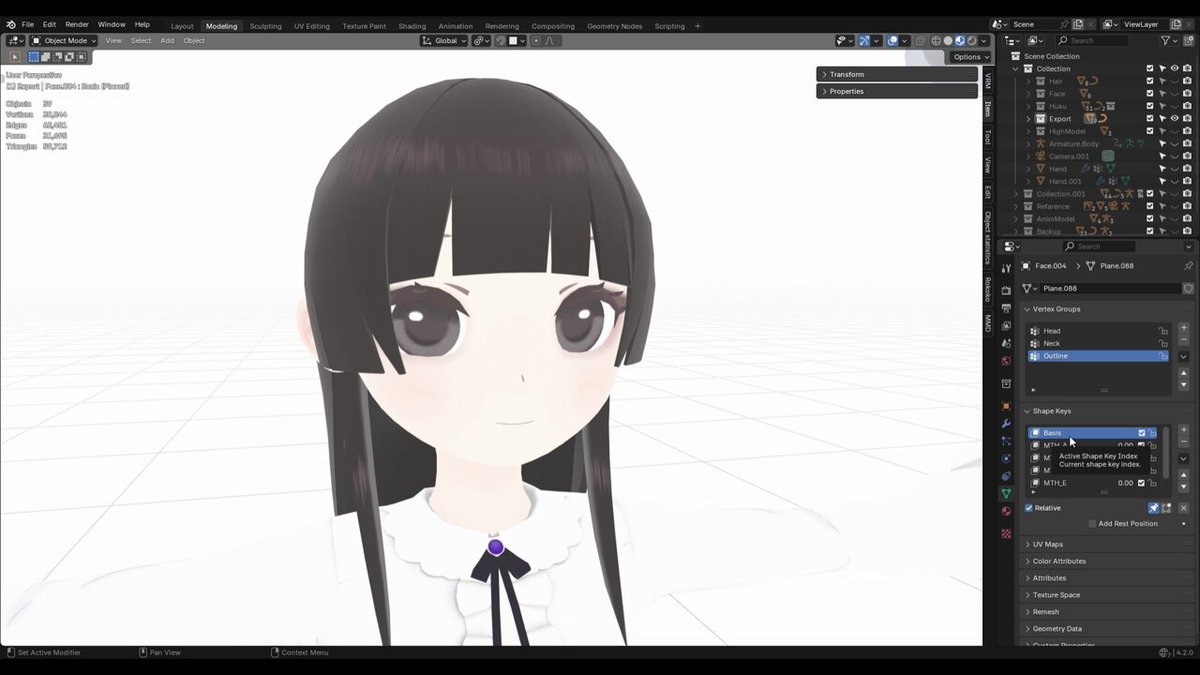Click the remove shape key minus button

[1184, 442]
